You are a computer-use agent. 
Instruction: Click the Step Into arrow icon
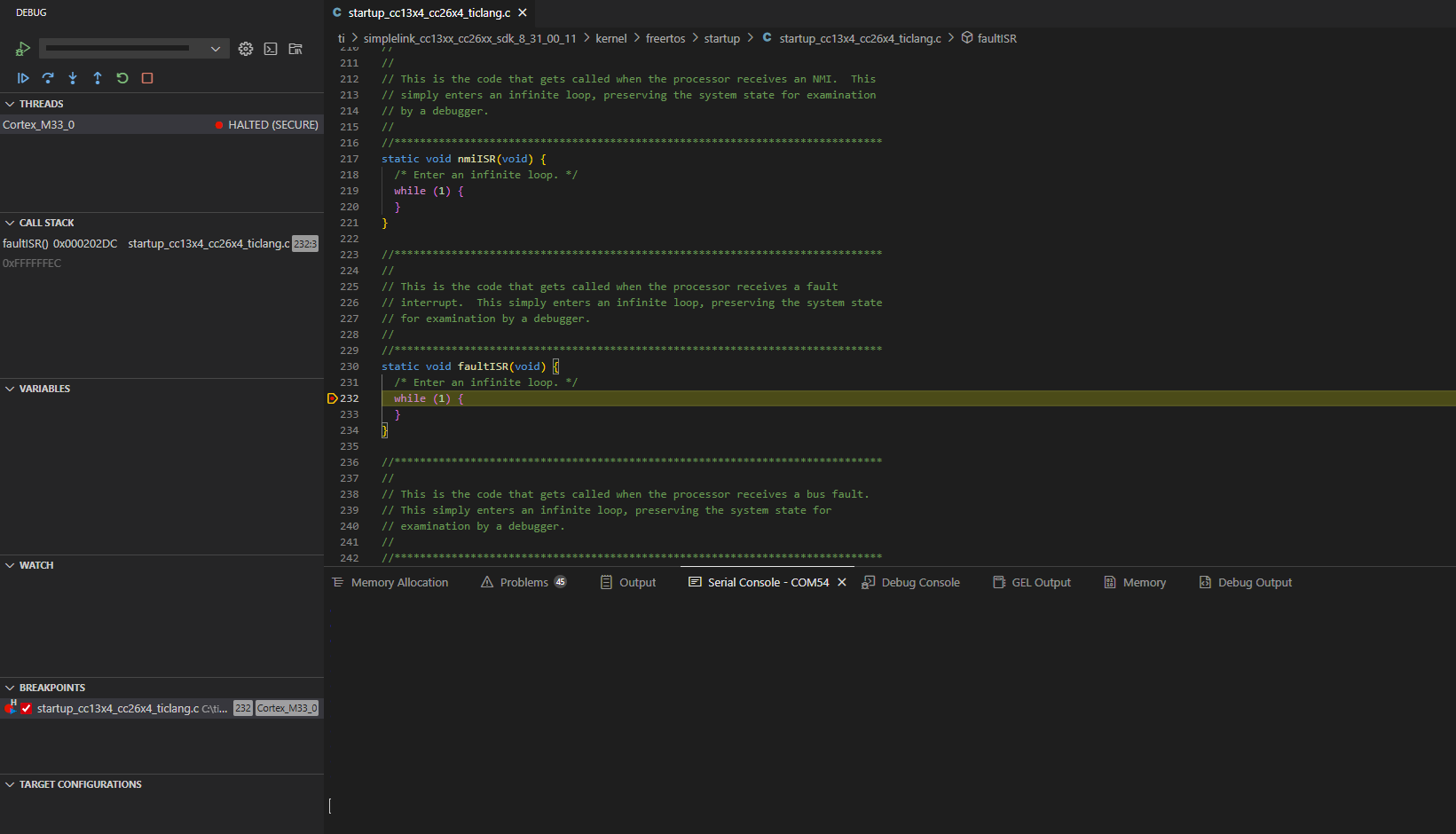pos(73,78)
